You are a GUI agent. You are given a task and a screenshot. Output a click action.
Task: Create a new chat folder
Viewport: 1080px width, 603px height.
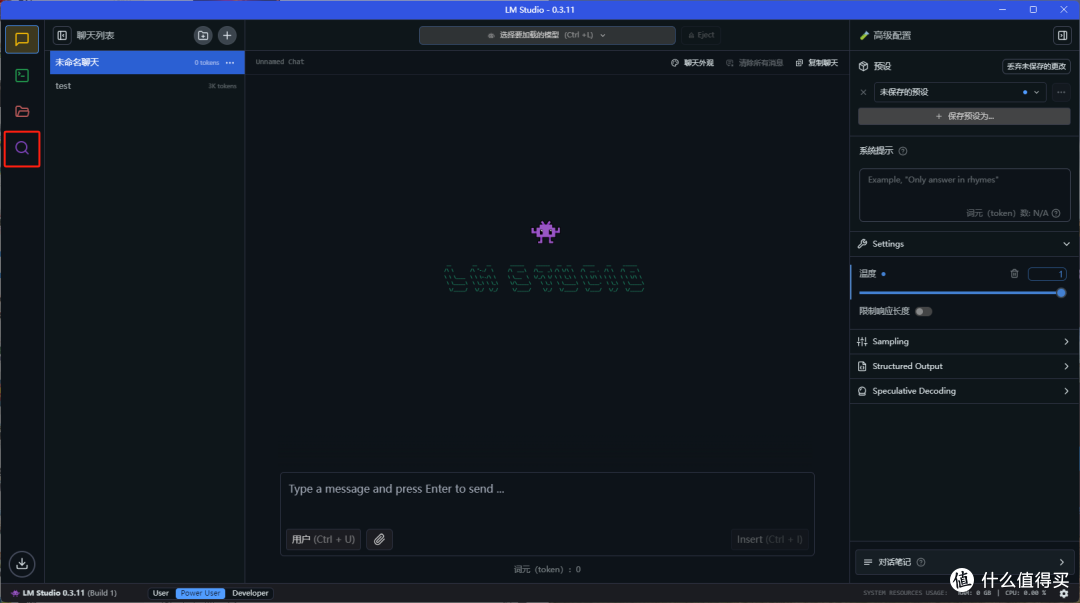click(202, 35)
